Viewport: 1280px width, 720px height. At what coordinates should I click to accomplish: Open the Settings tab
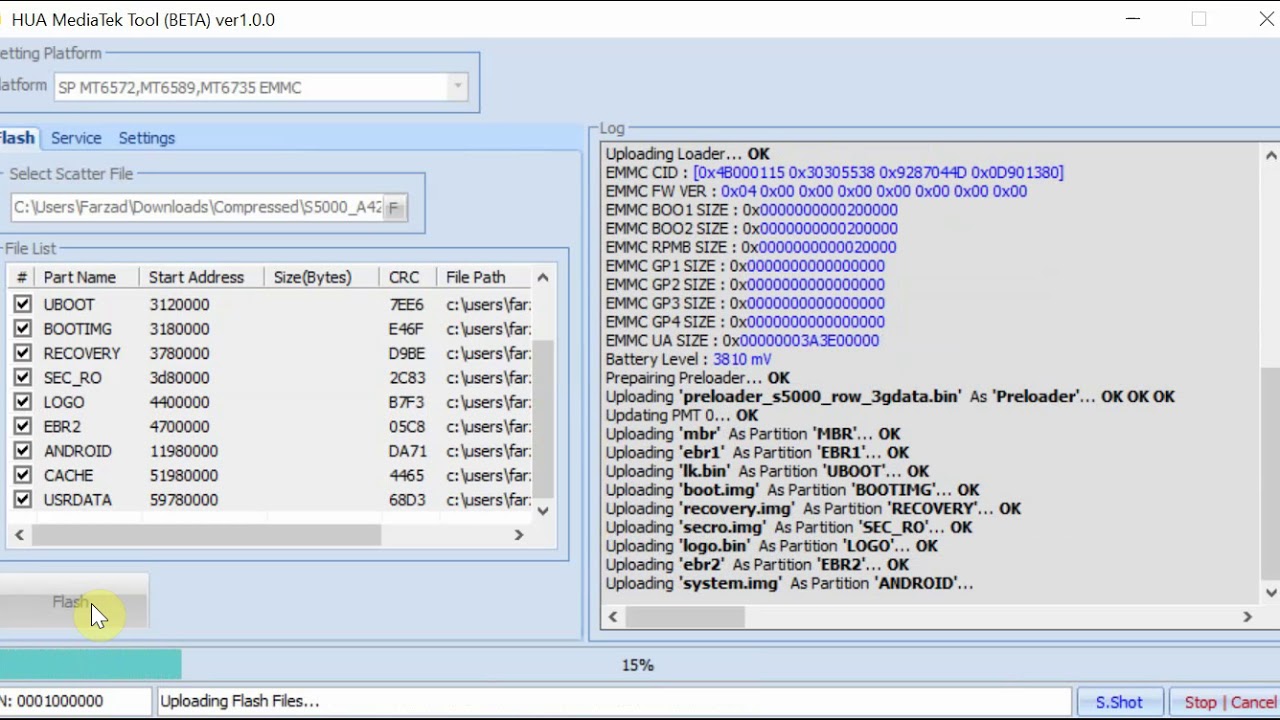(x=147, y=138)
